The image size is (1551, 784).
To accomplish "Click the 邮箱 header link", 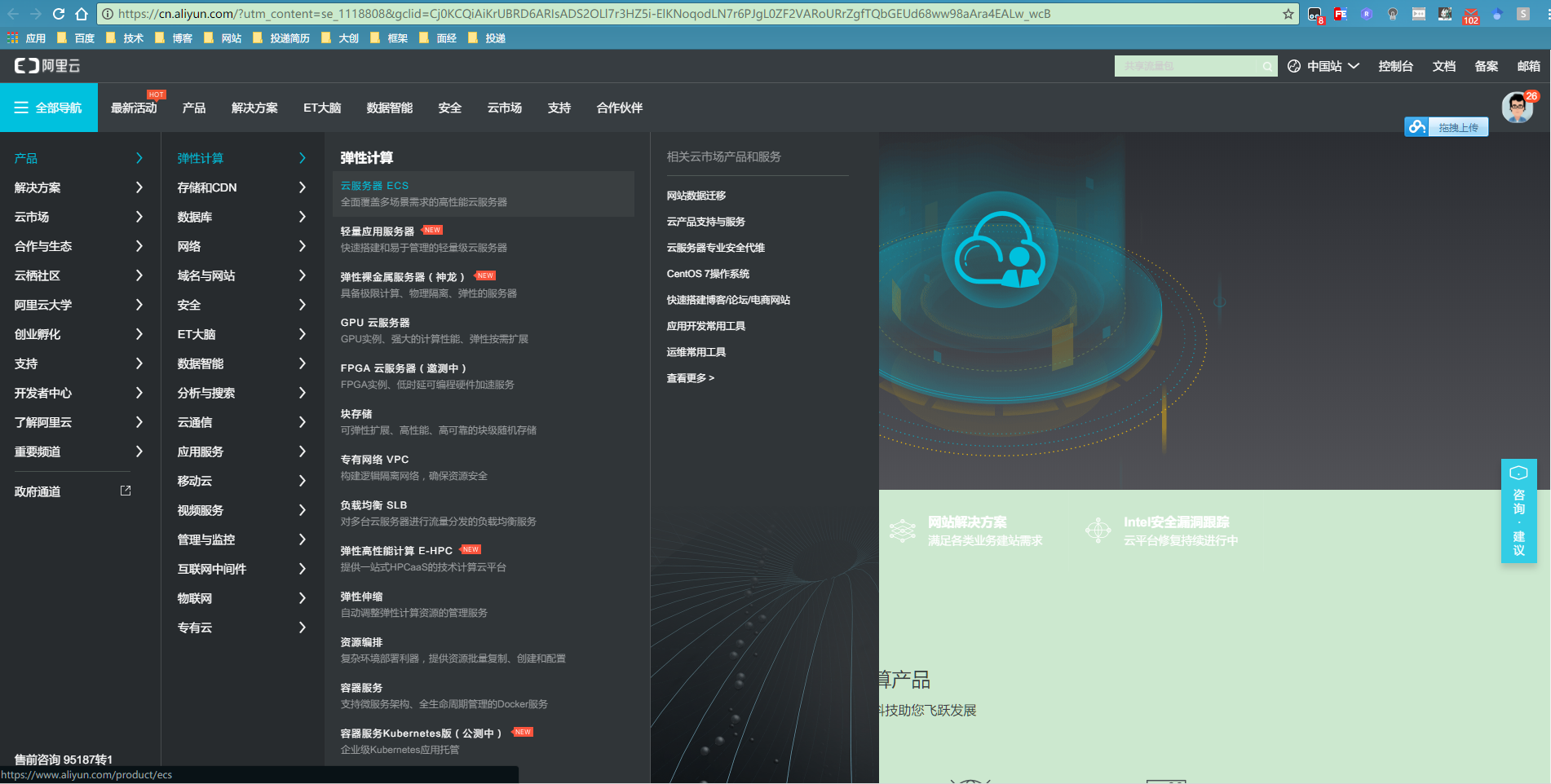I will tap(1528, 66).
